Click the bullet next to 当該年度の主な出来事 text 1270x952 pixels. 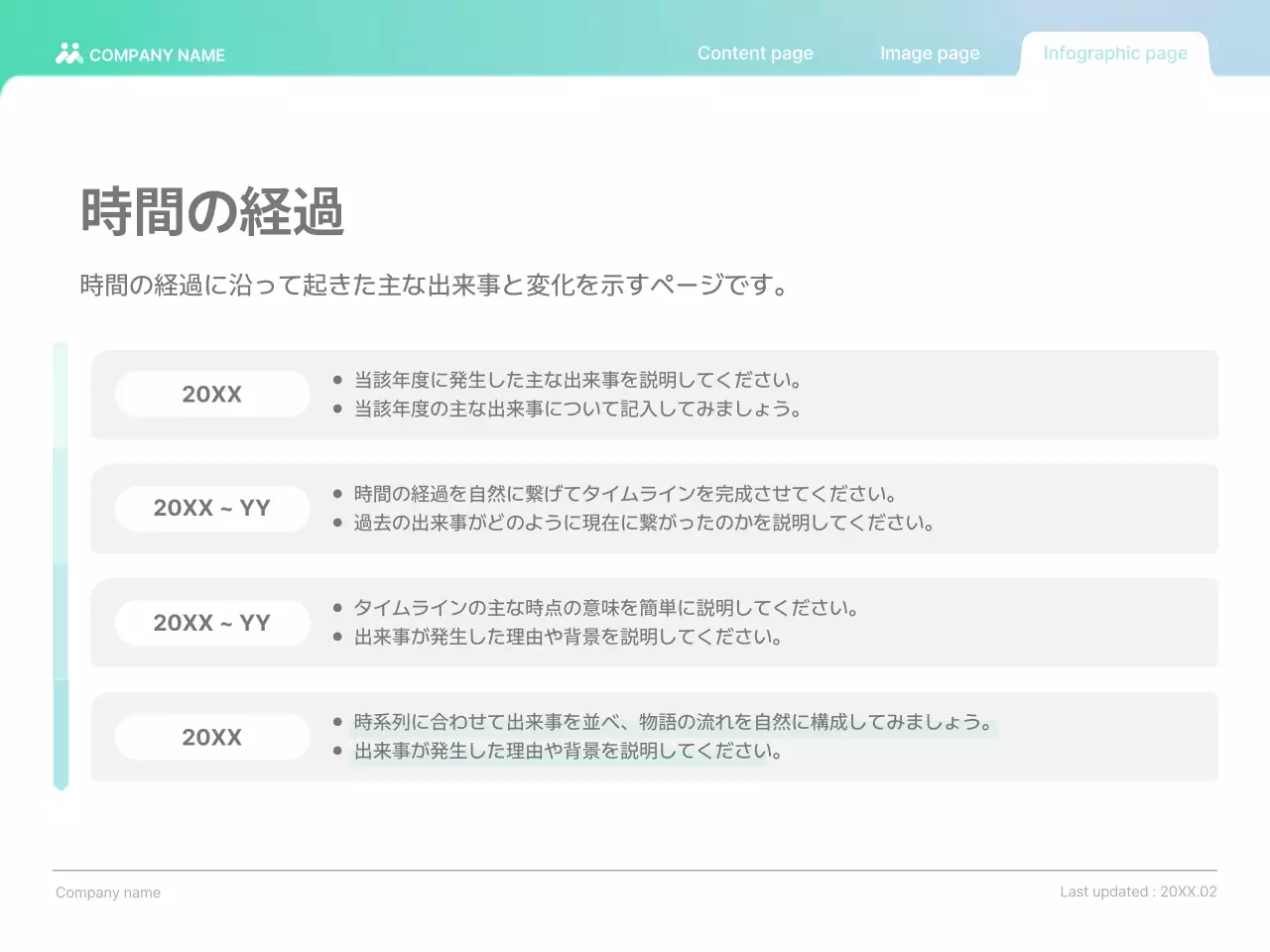[x=338, y=407]
